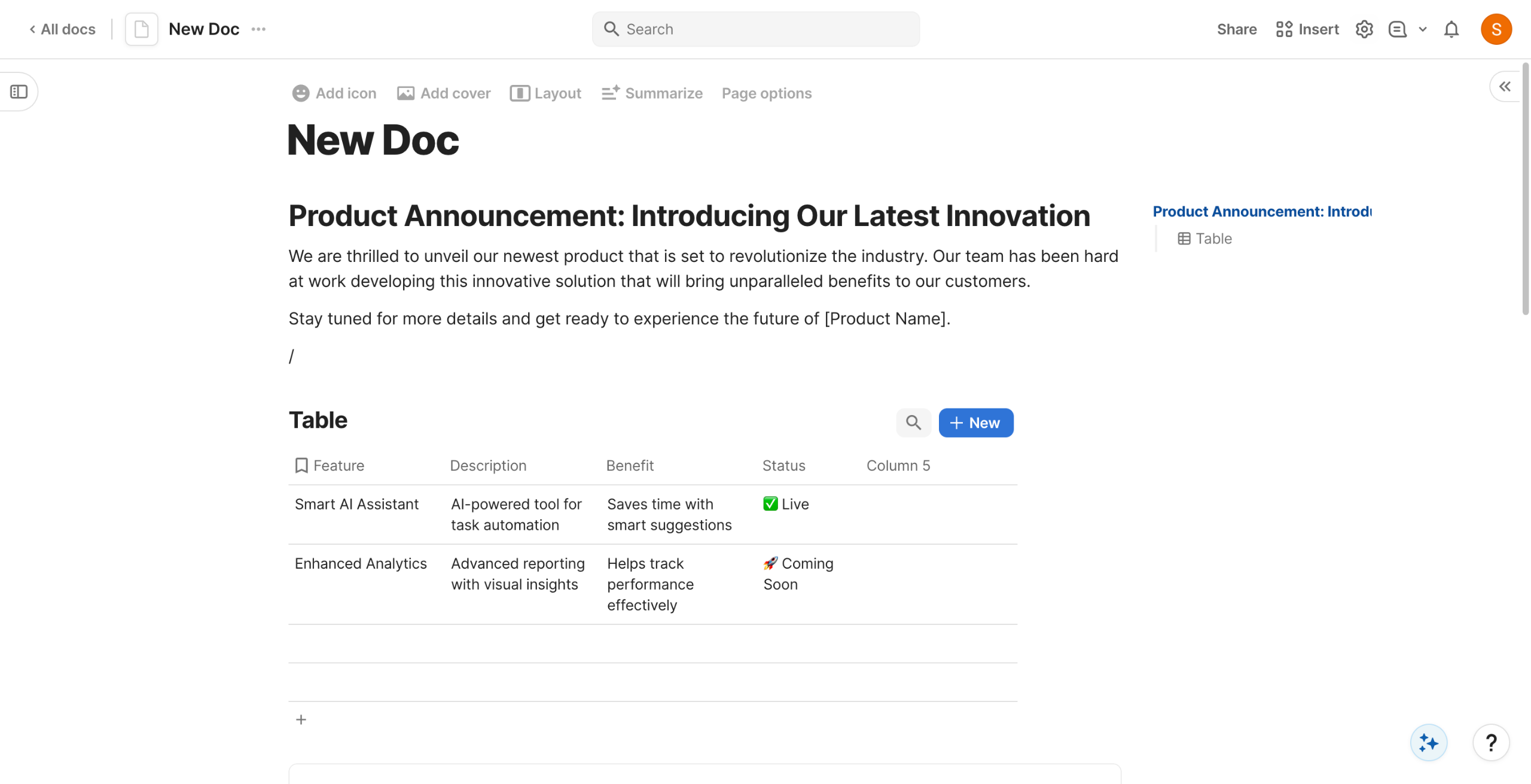Click the Share button

click(x=1236, y=29)
